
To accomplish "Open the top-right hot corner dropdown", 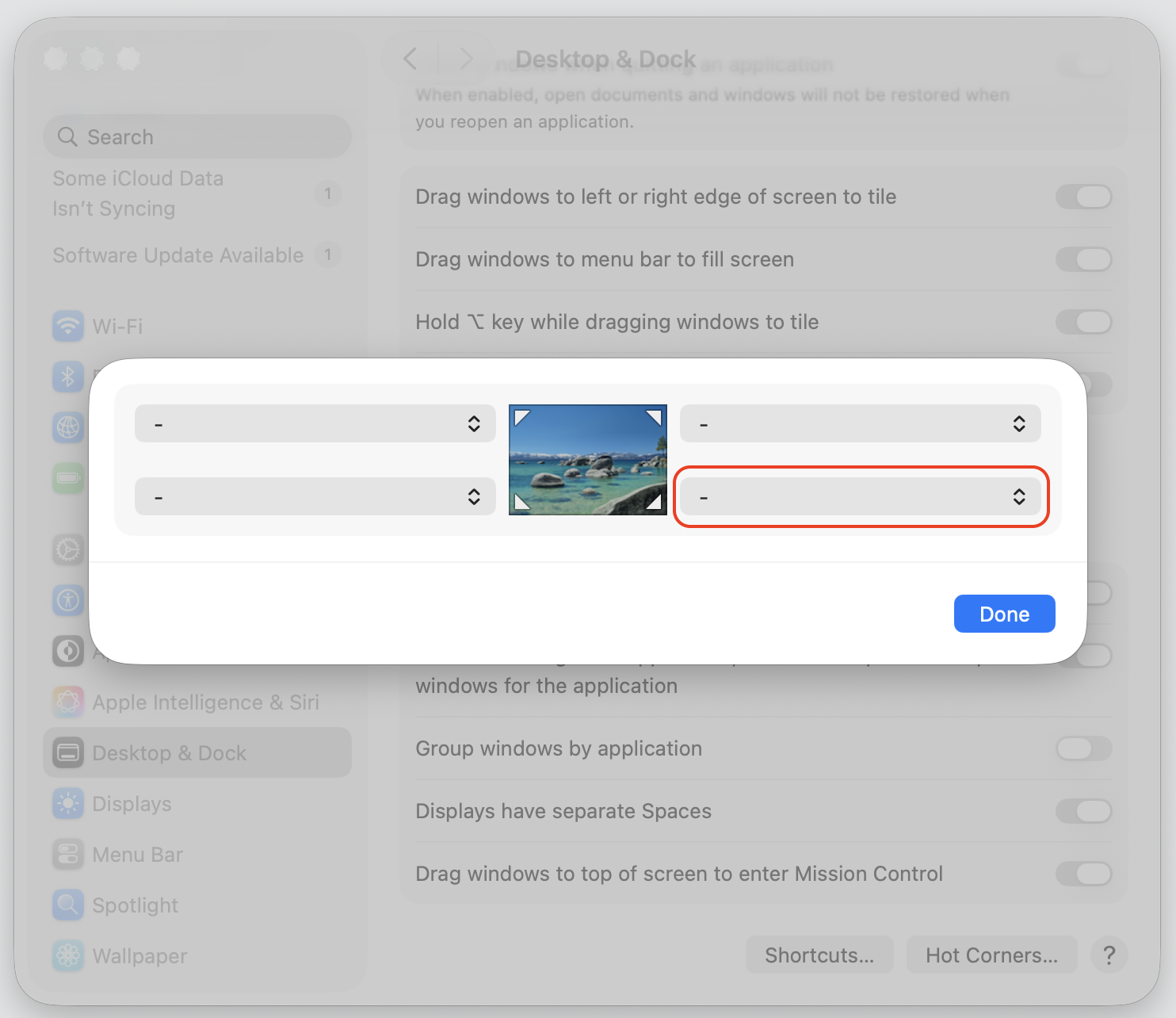I will pos(861,423).
